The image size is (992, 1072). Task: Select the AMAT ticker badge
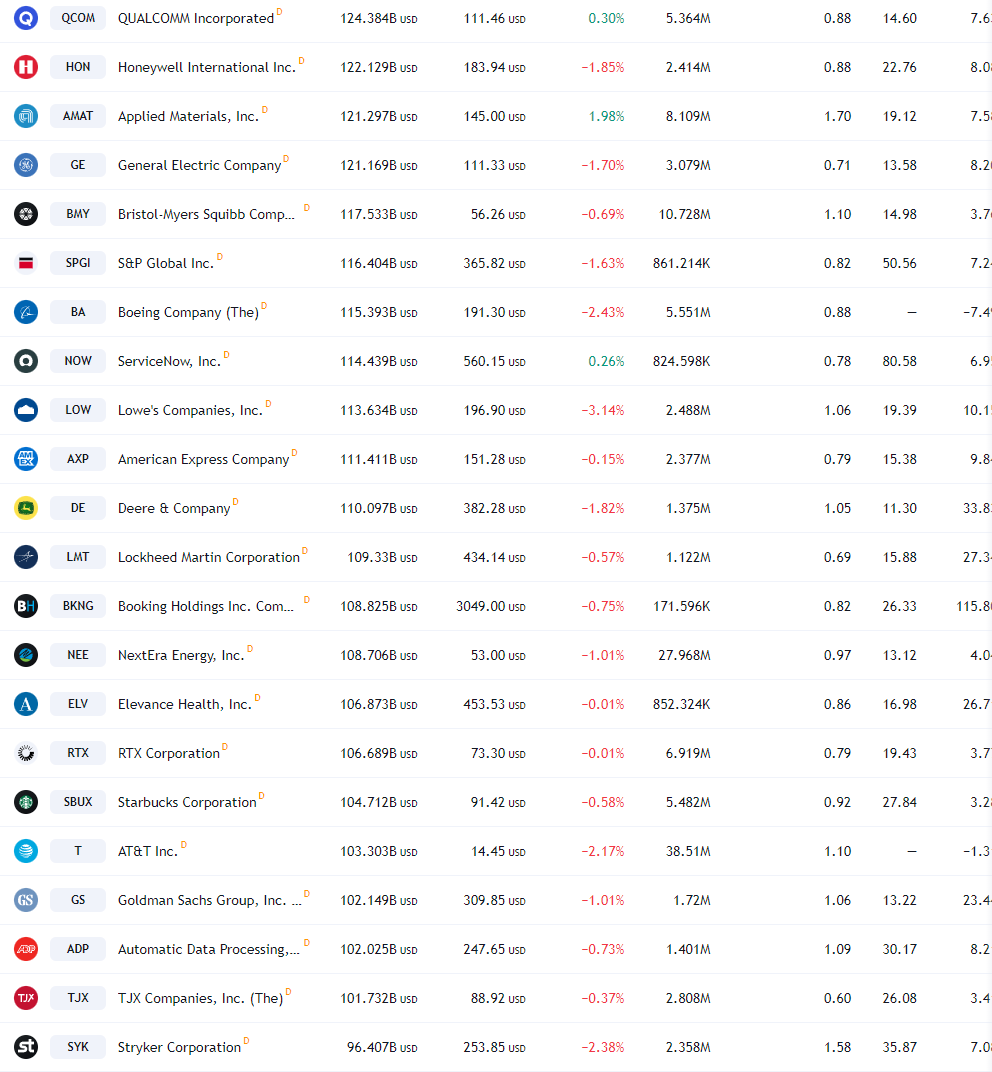pos(78,116)
